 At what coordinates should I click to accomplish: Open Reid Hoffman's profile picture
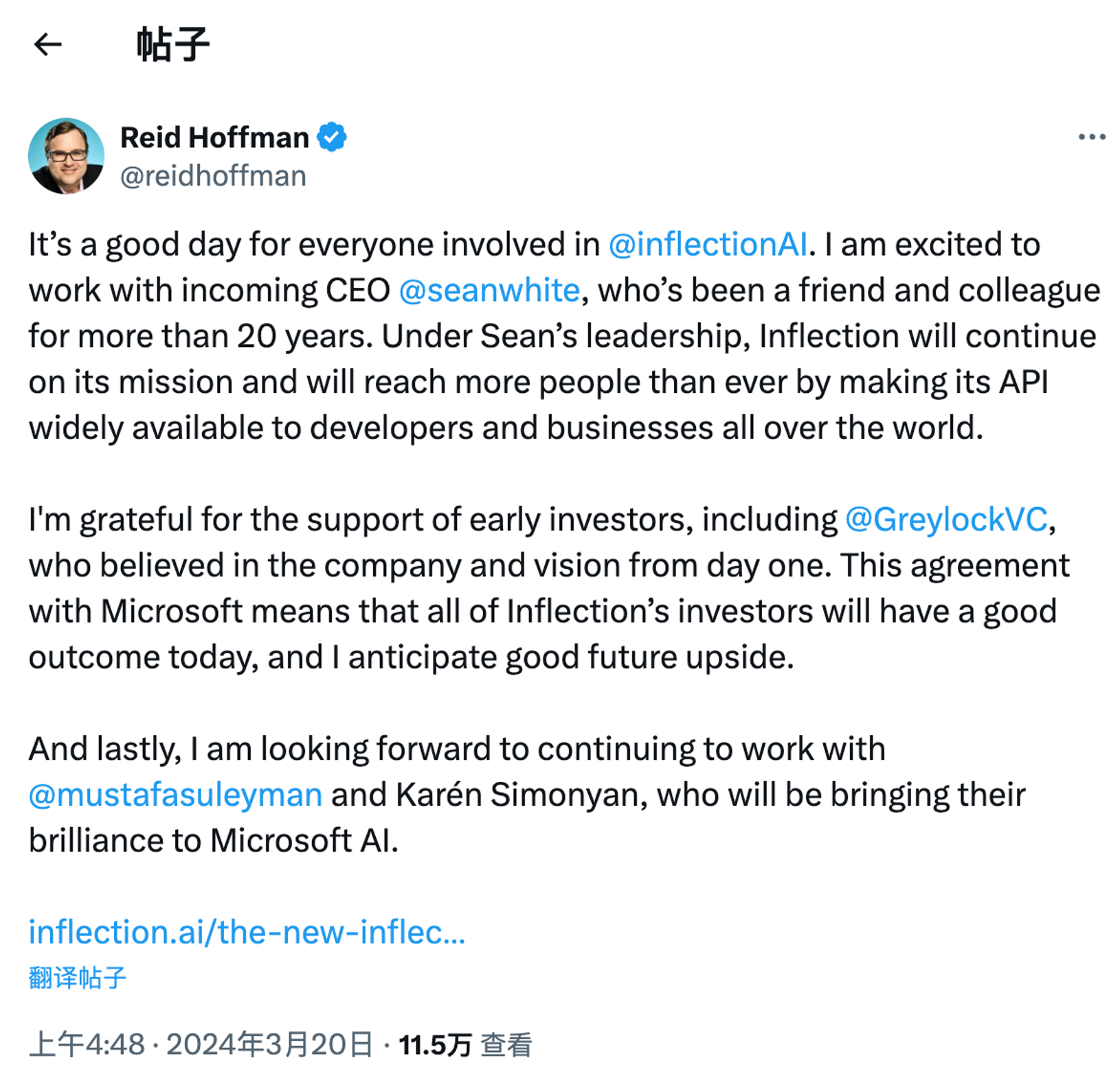coord(66,156)
